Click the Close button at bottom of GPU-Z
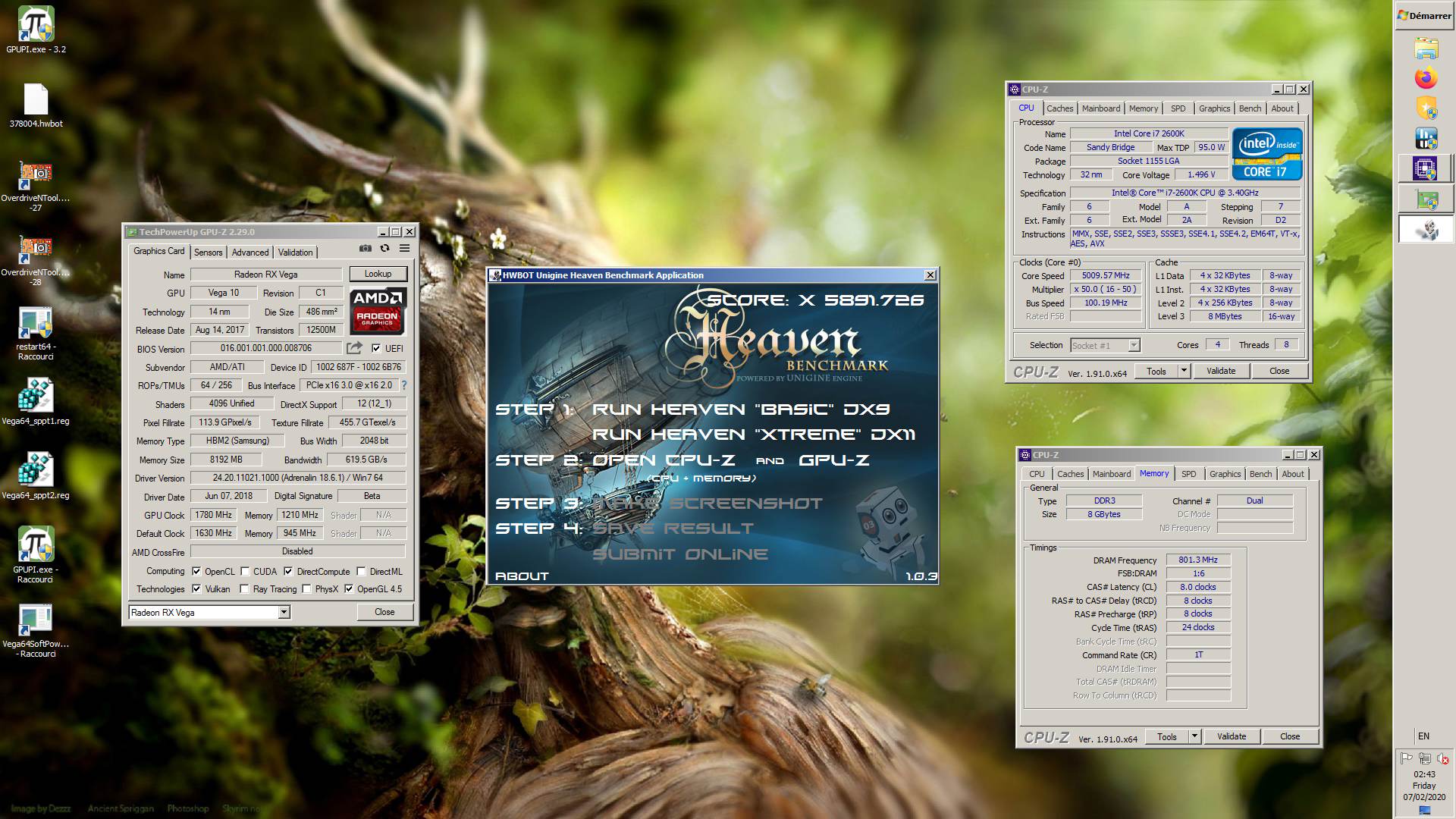 [384, 612]
